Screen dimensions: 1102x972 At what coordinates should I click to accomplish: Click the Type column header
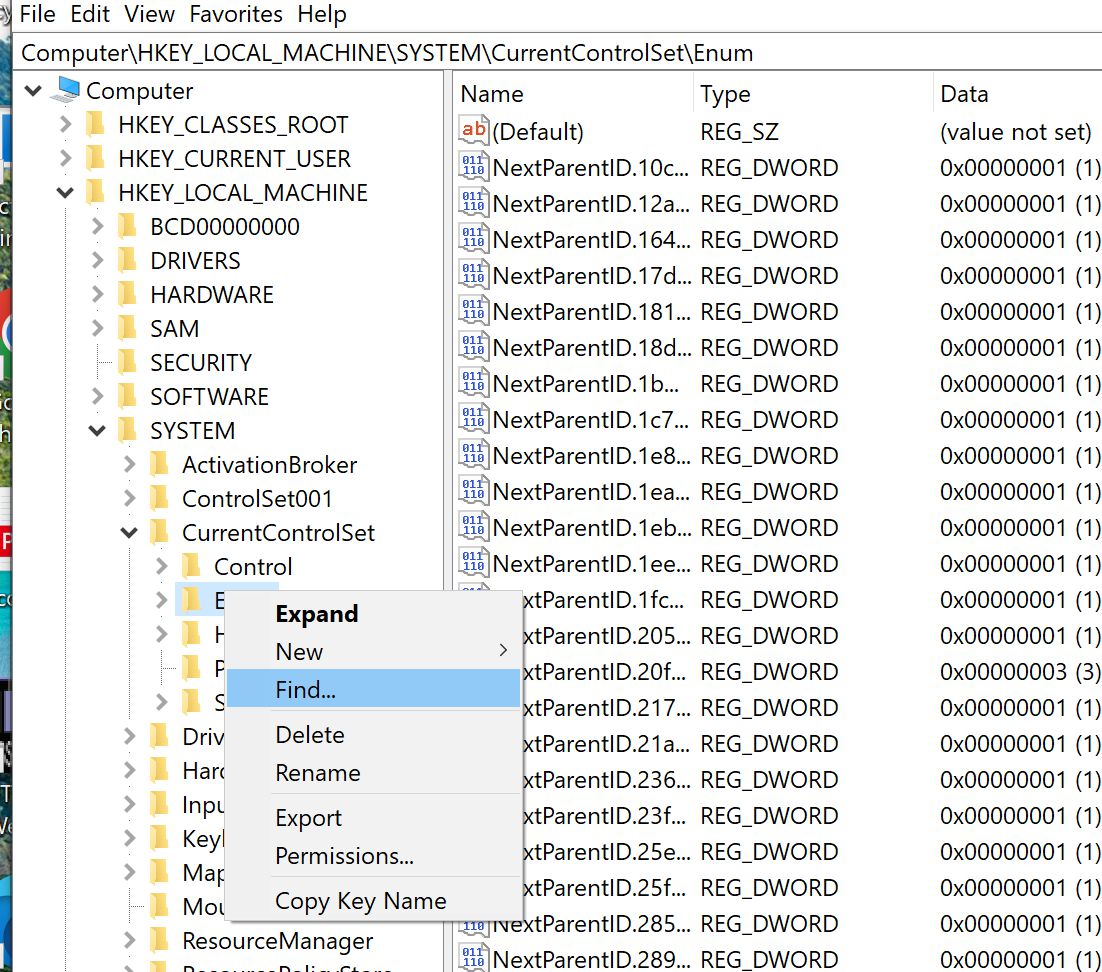[725, 94]
